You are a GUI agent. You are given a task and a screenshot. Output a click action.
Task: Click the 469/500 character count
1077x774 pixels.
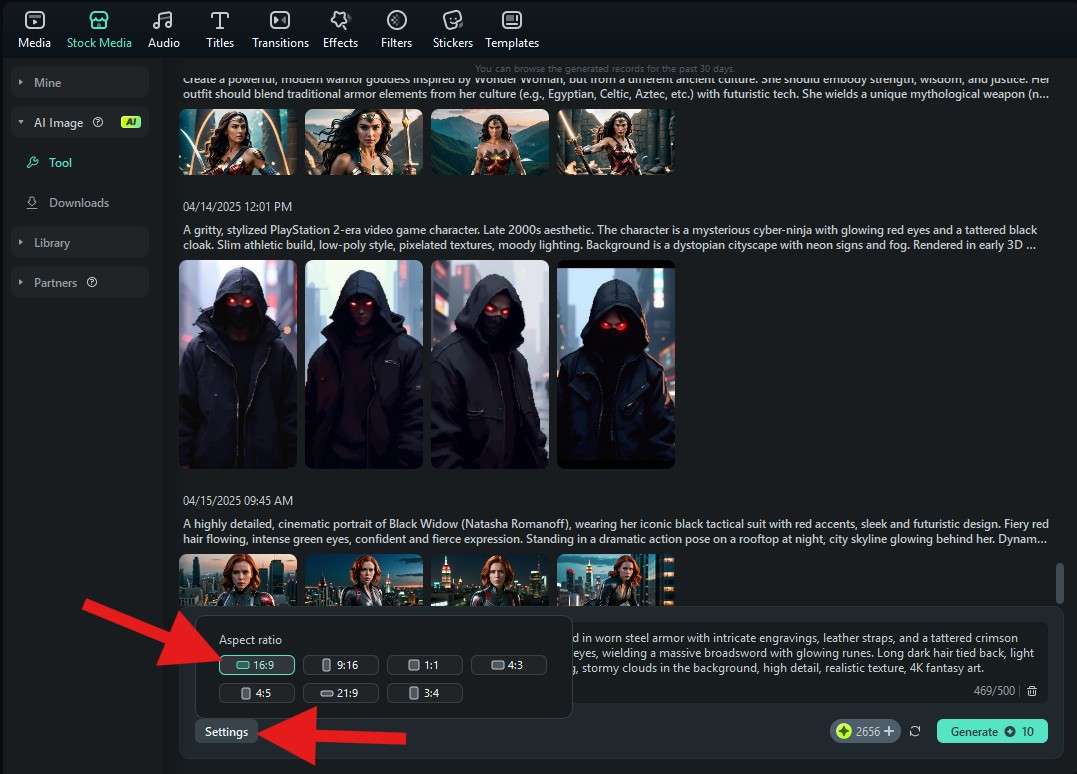point(994,691)
